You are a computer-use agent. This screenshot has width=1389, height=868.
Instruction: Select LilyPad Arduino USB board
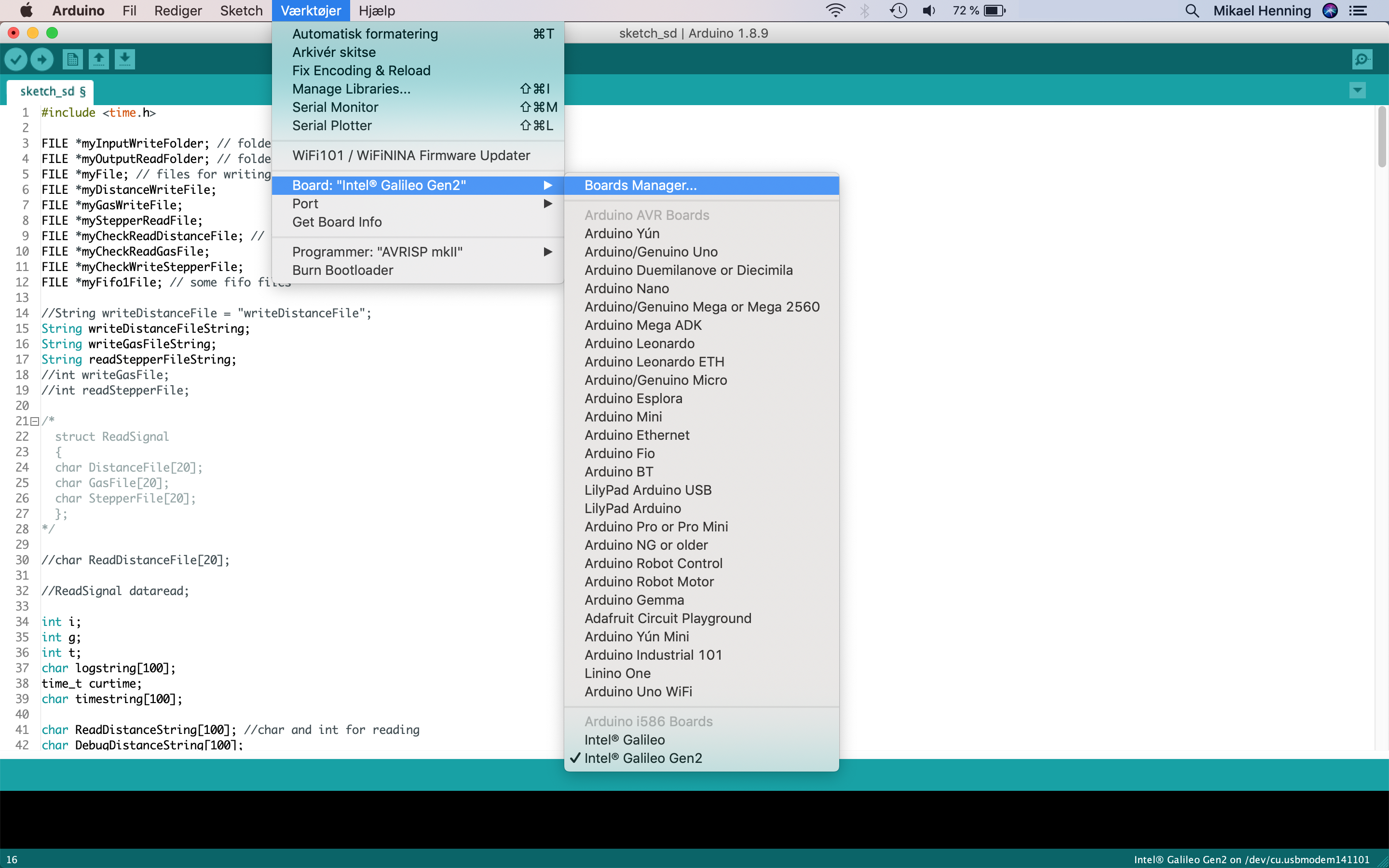pos(701,490)
